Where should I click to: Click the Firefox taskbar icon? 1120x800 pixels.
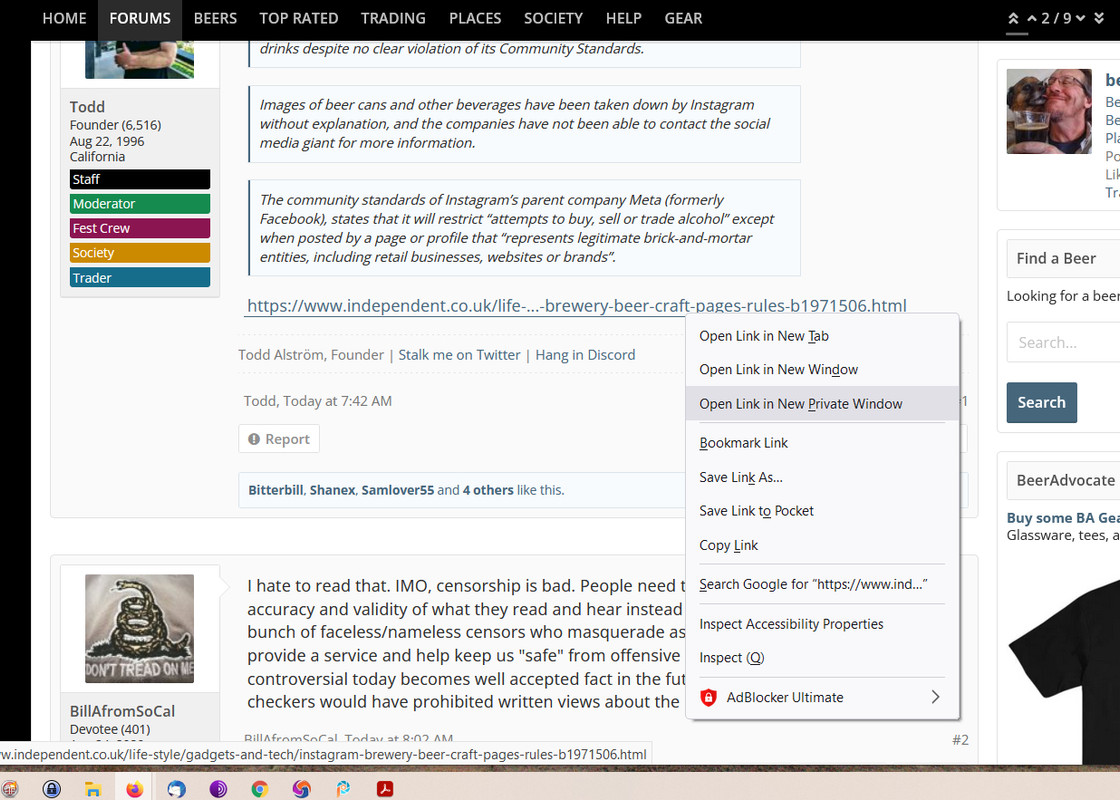134,789
